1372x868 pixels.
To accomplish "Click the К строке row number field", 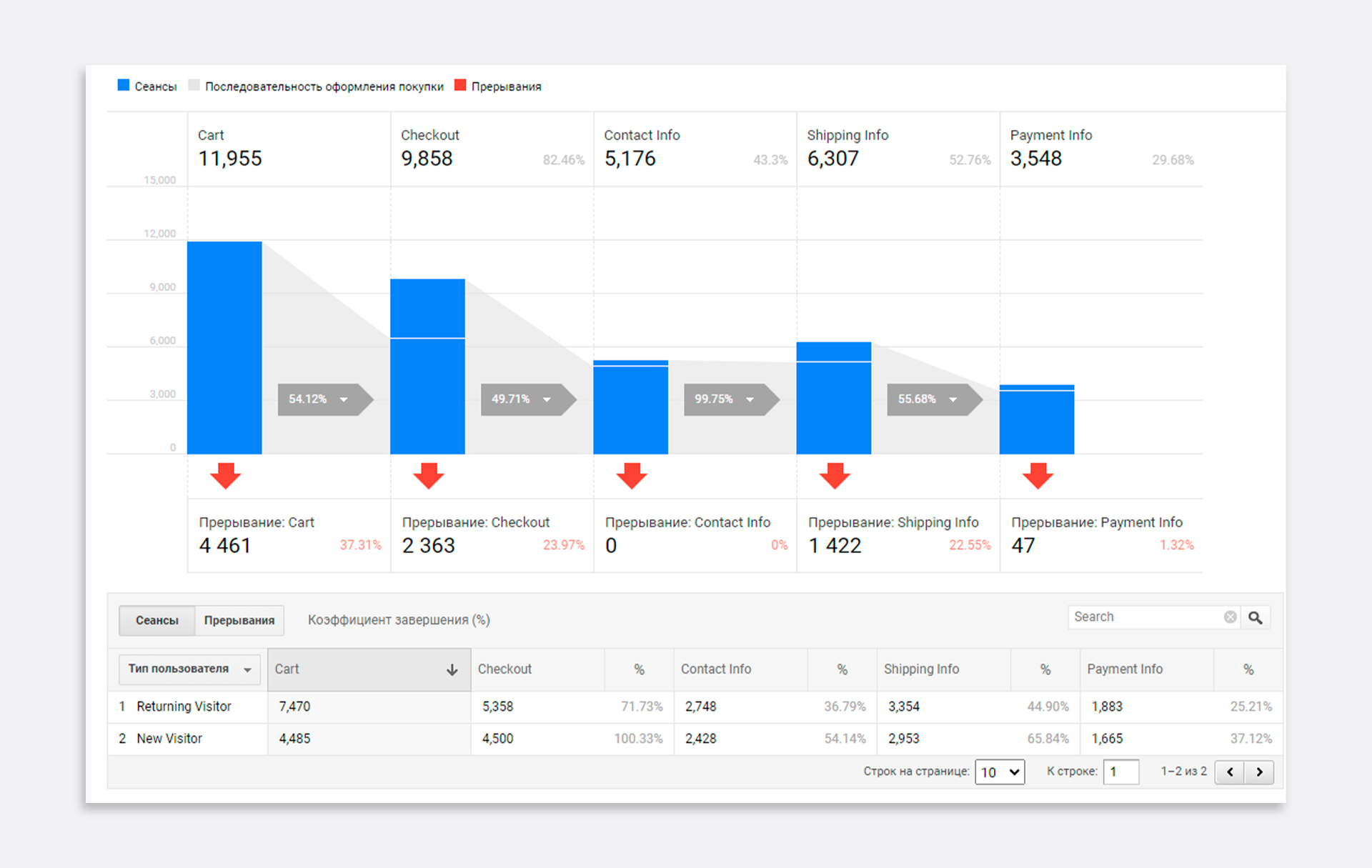I will (1120, 772).
